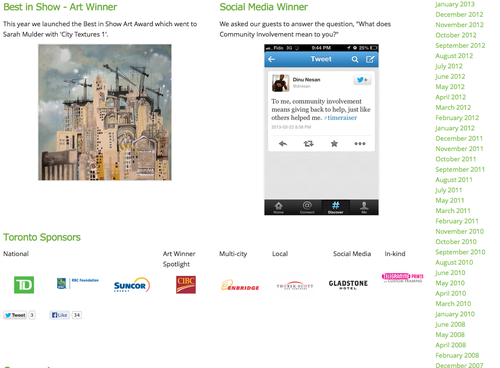
Task: Open the October 2011 archive link
Action: tap(456, 159)
